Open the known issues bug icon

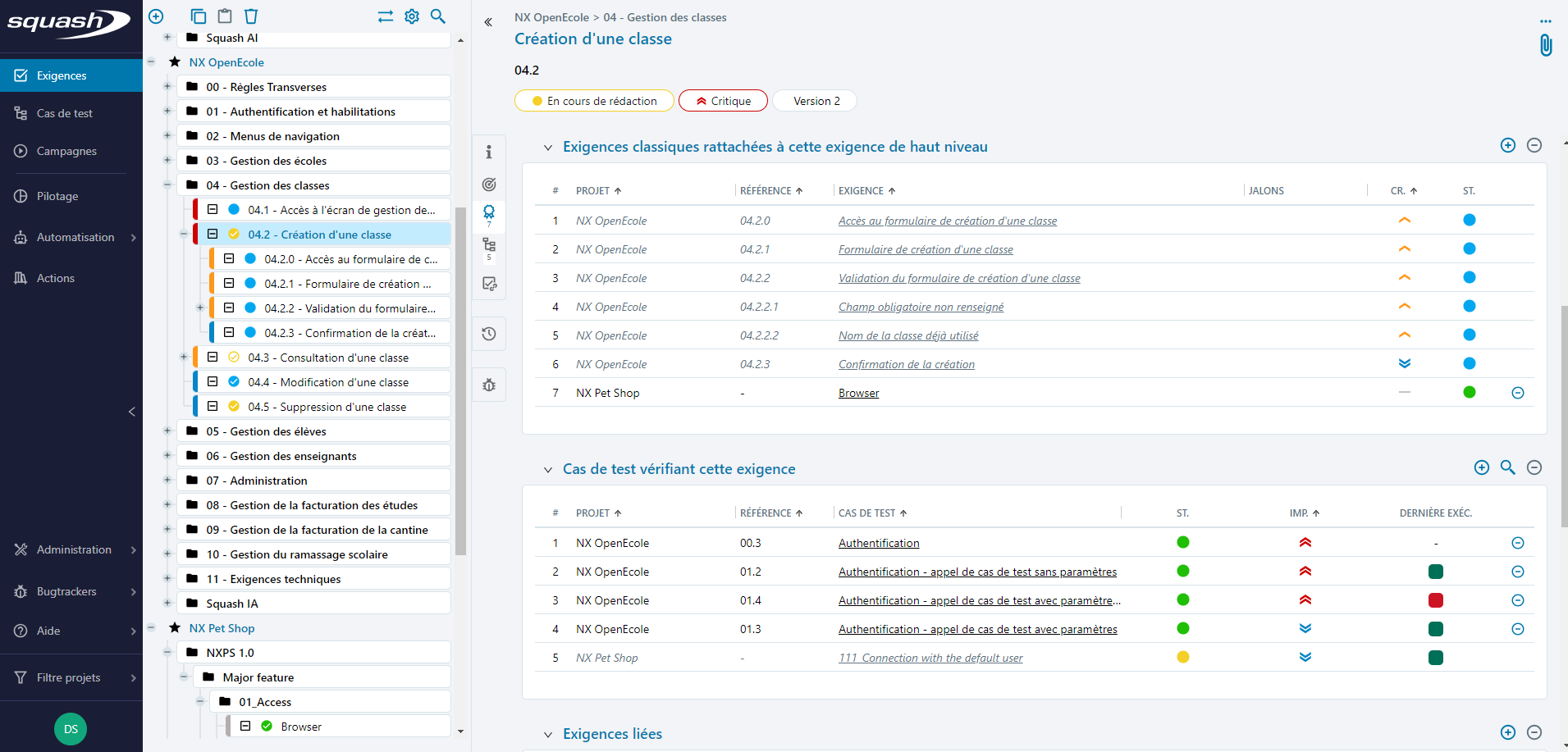[x=489, y=385]
